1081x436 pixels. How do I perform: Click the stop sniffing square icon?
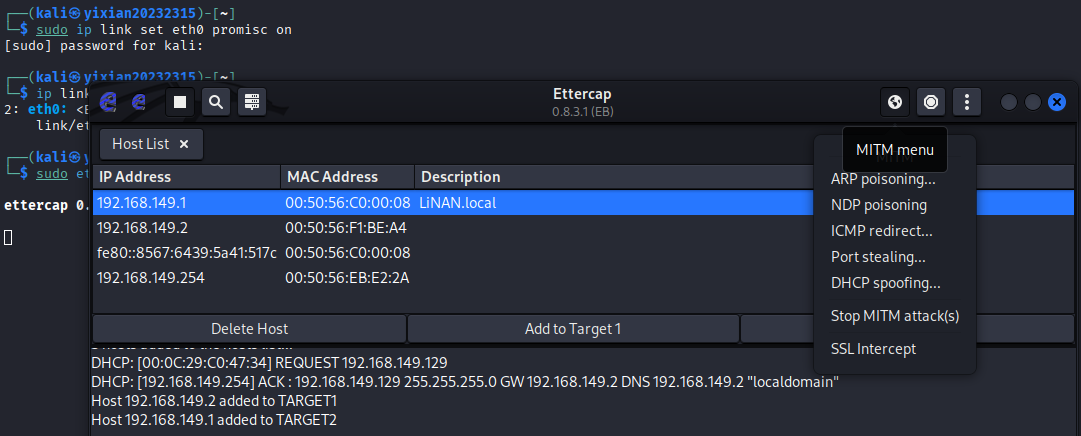tap(180, 101)
